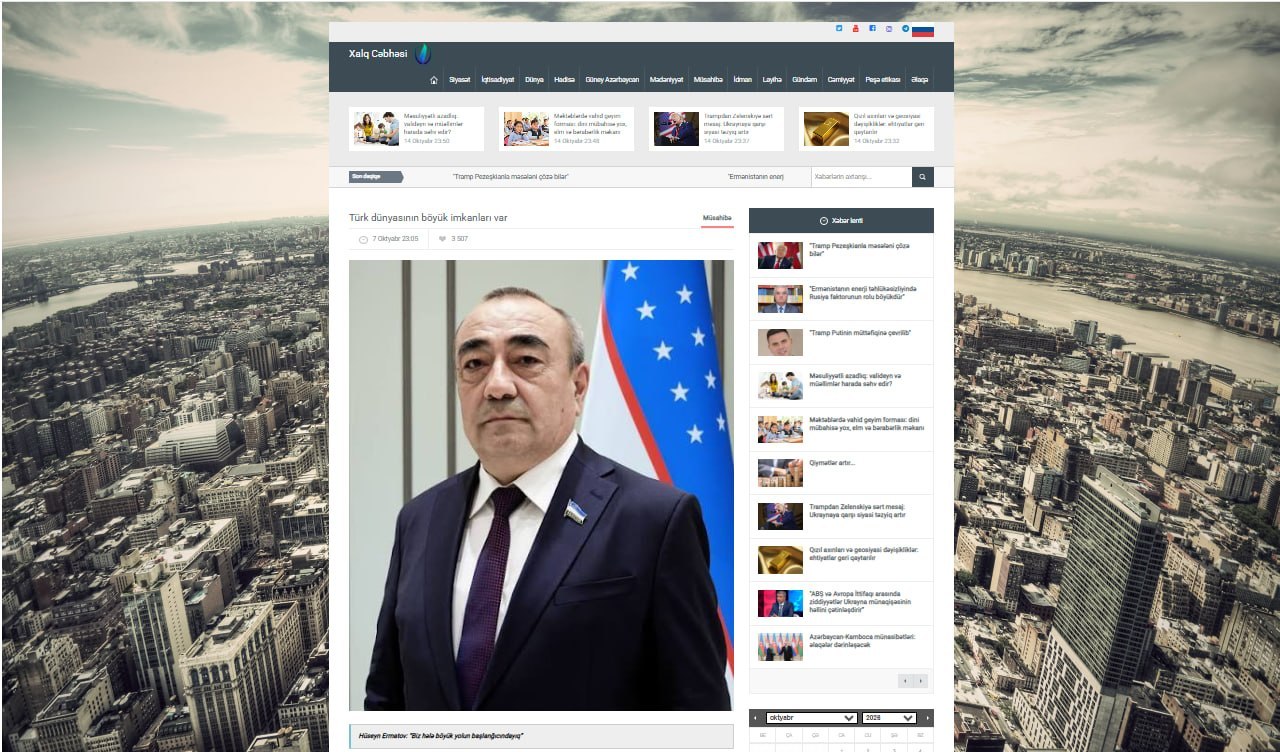This screenshot has width=1280, height=752.
Task: Open the top card about gold assets
Action: tap(866, 129)
